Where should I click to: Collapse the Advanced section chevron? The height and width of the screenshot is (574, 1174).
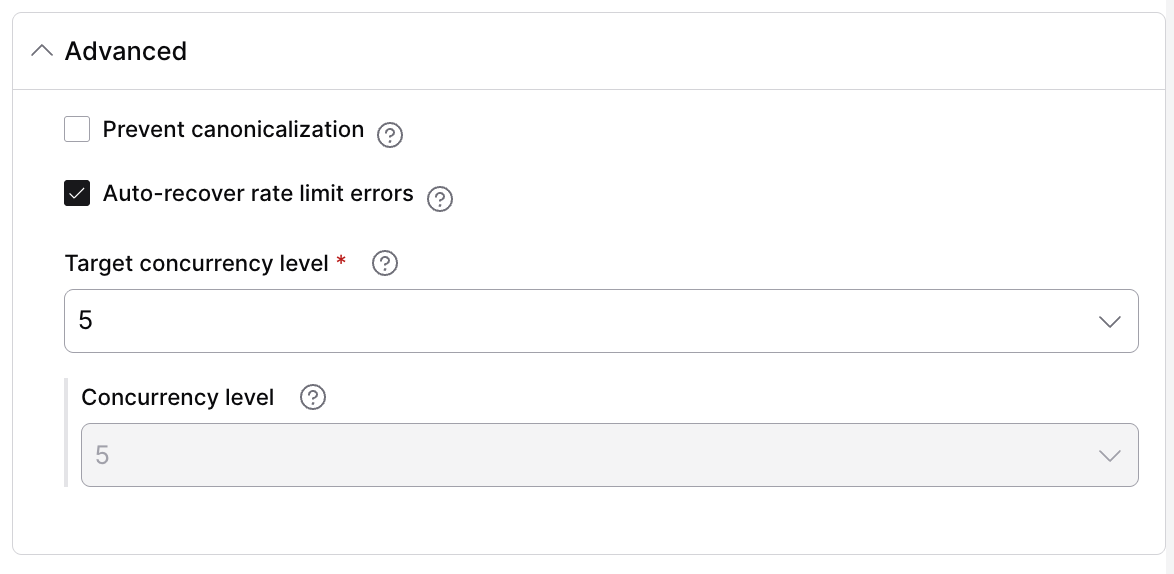(x=42, y=51)
